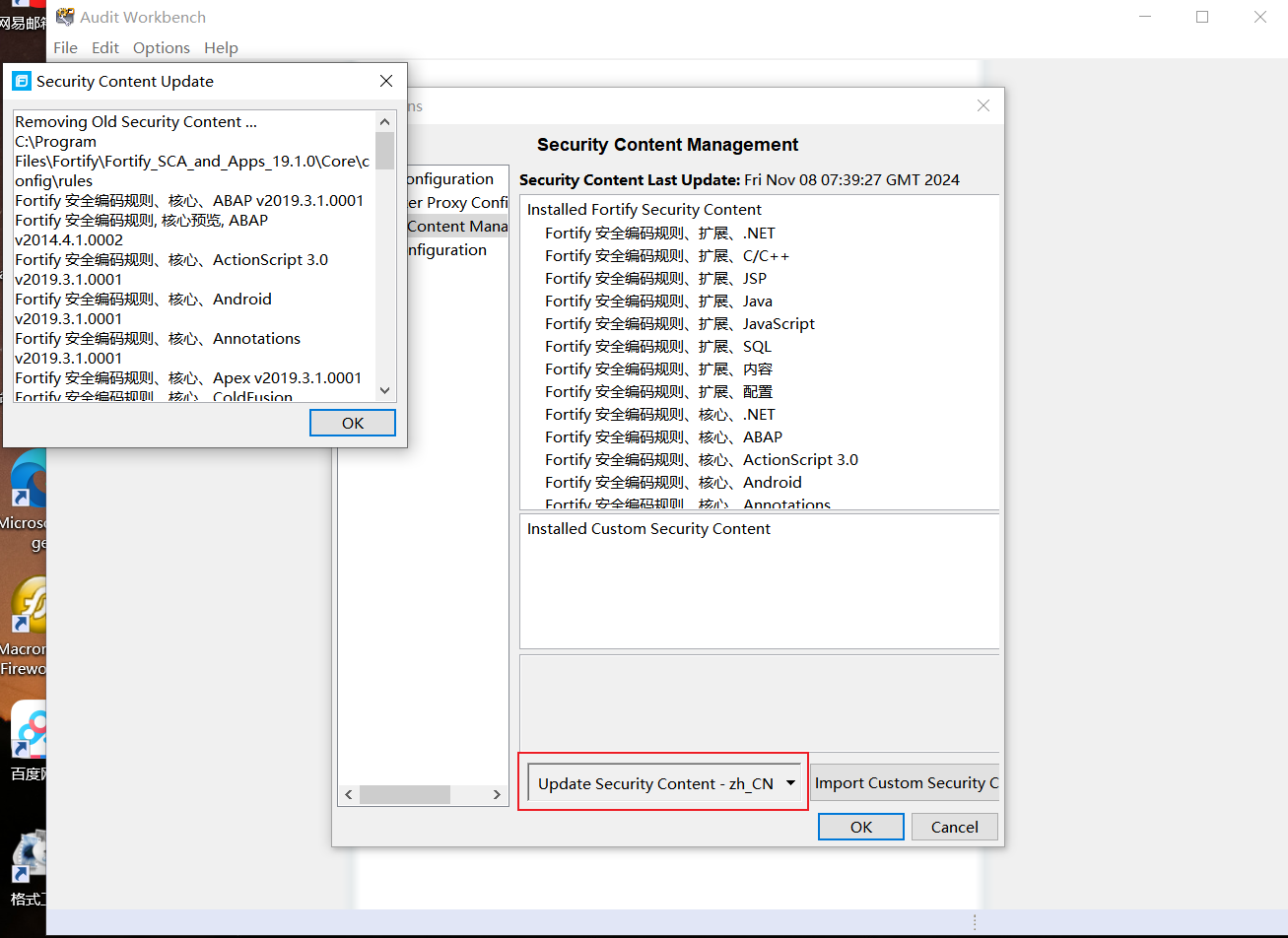Select the Security Content Management tree item
Image resolution: width=1288 pixels, height=938 pixels.
click(x=457, y=226)
